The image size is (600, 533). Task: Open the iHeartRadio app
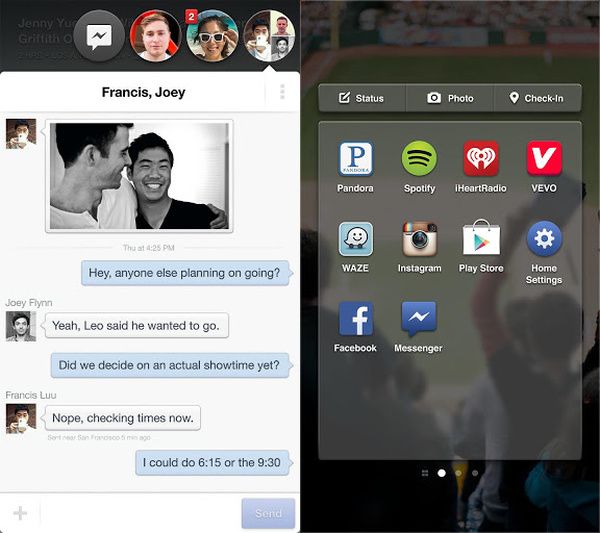click(x=481, y=160)
